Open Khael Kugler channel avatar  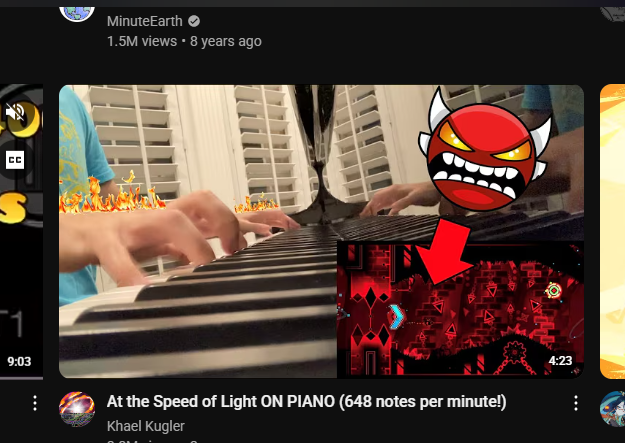coord(77,409)
